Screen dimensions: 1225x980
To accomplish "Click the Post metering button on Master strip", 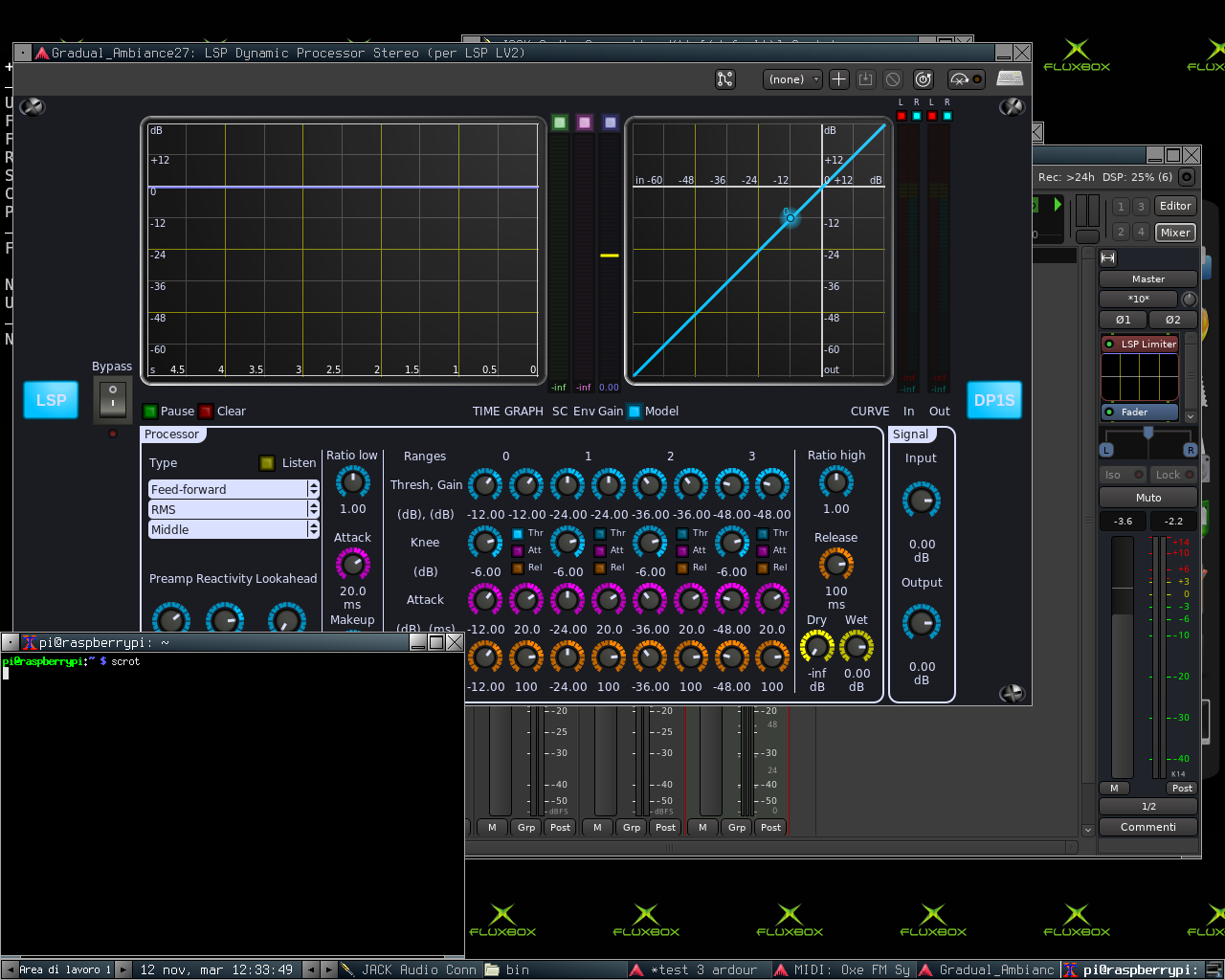I will click(1182, 789).
